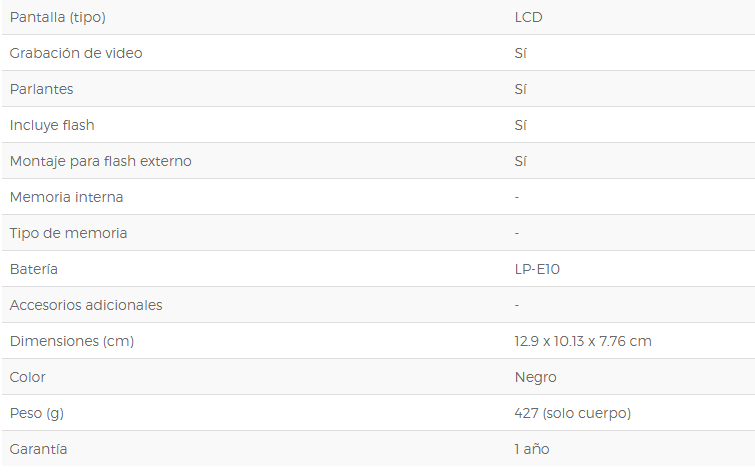Click the 'Sí' value for Grabación de video
The image size is (755, 475).
520,53
